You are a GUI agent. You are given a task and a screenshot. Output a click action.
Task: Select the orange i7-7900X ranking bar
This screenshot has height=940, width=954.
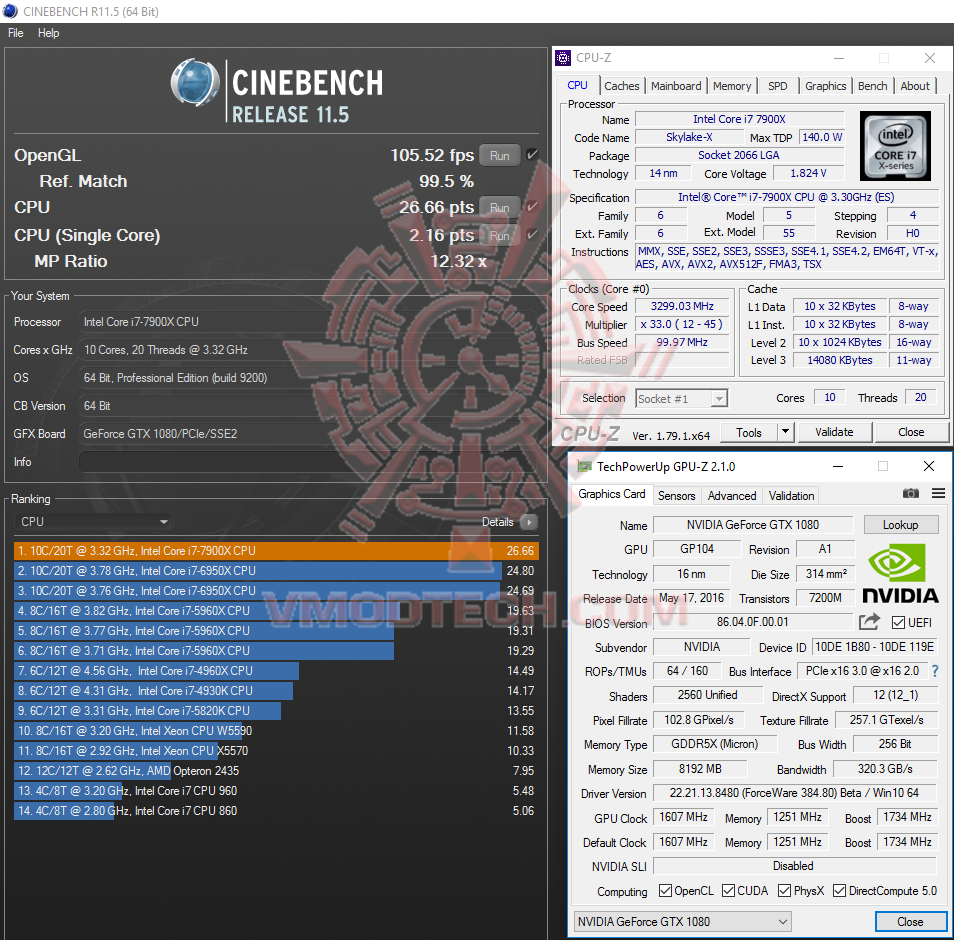(276, 551)
